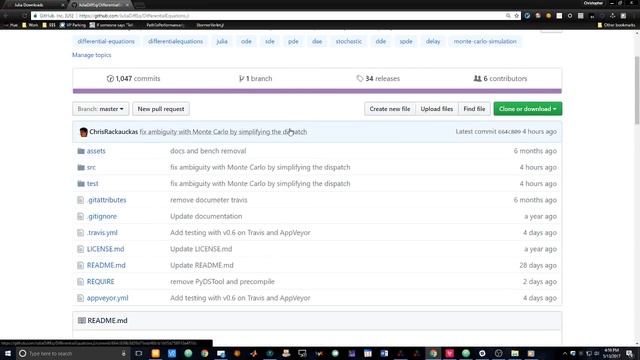Screen dimensions: 640x360
Task: Click the REQUIRE file icon
Action: 80,282
